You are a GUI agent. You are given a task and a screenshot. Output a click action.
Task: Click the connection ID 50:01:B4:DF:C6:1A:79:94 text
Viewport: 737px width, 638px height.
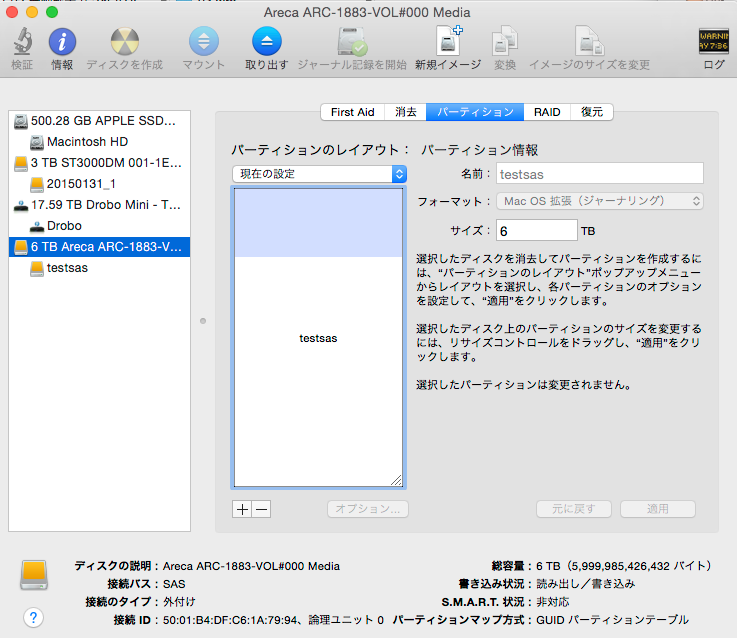[230, 620]
